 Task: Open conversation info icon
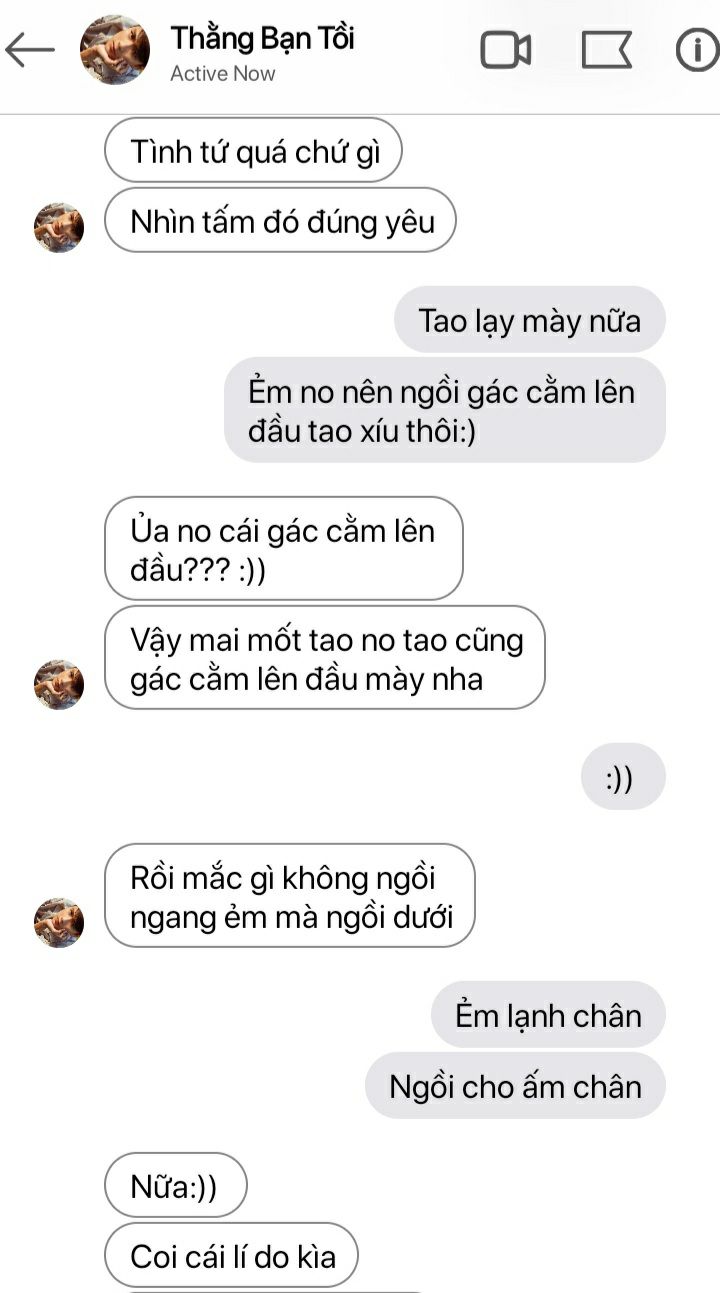click(x=698, y=50)
